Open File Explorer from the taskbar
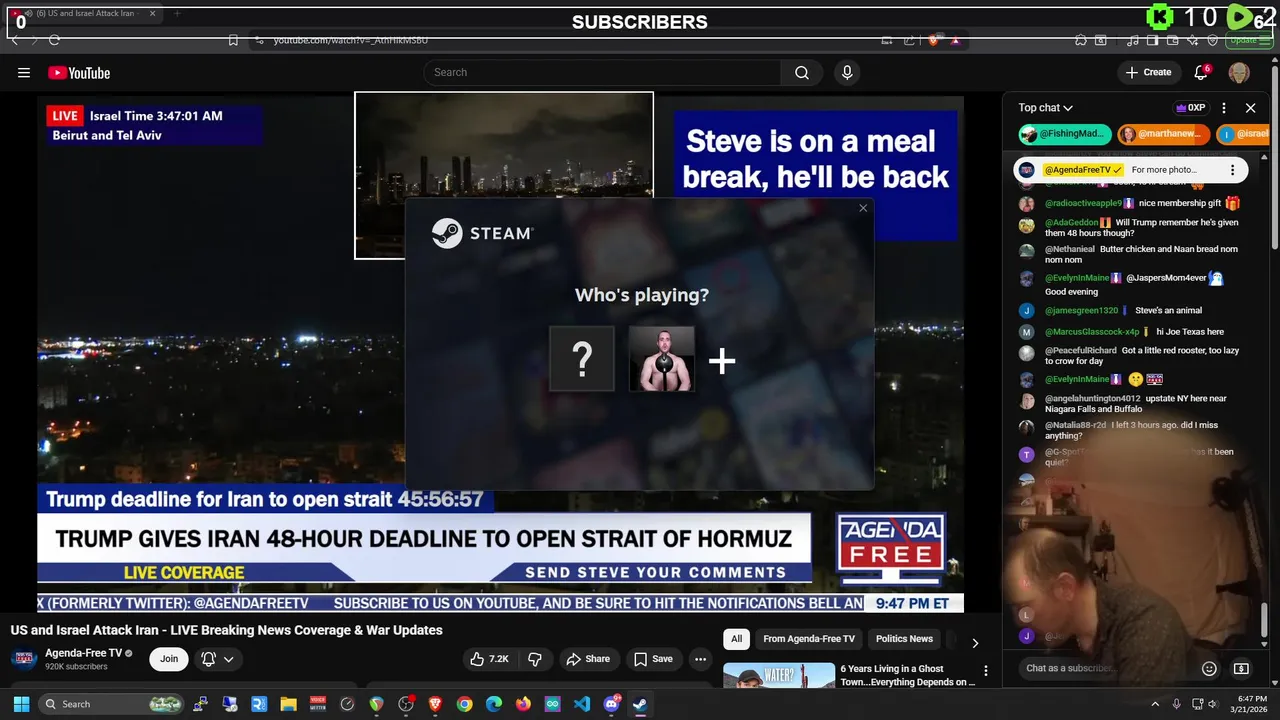 pos(288,704)
